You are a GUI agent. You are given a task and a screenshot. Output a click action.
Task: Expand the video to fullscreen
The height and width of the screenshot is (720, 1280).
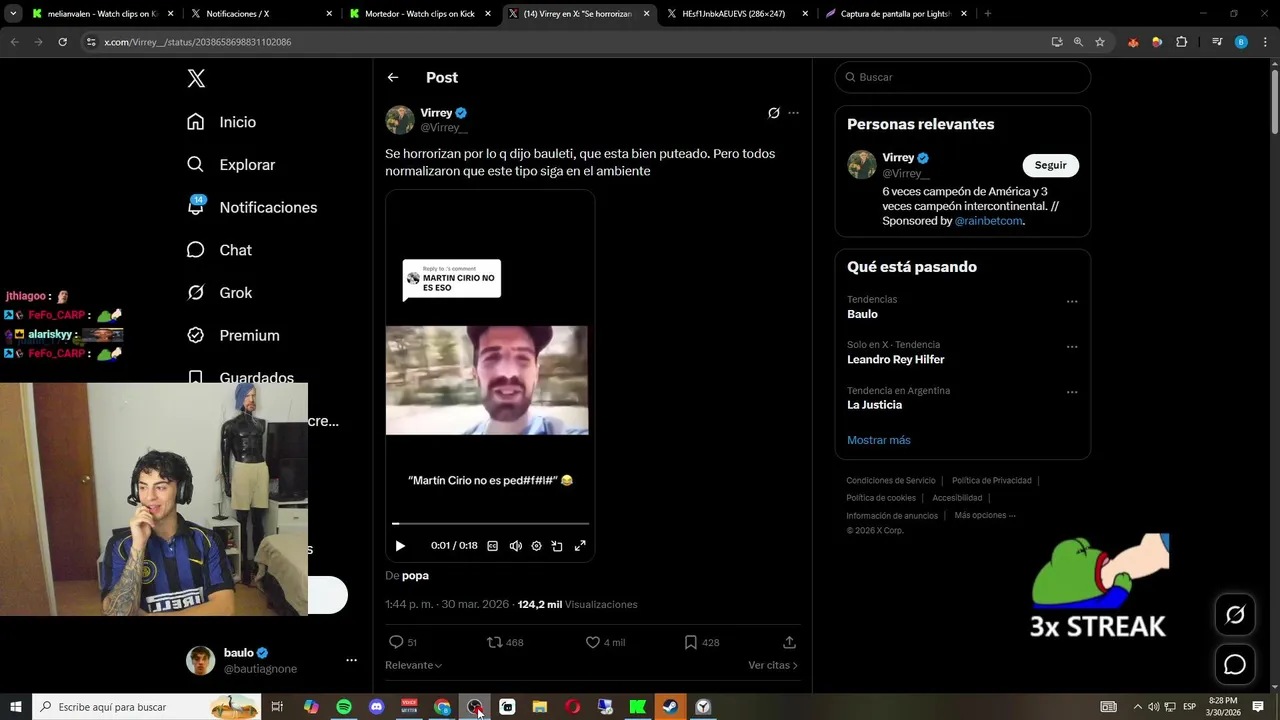point(579,546)
